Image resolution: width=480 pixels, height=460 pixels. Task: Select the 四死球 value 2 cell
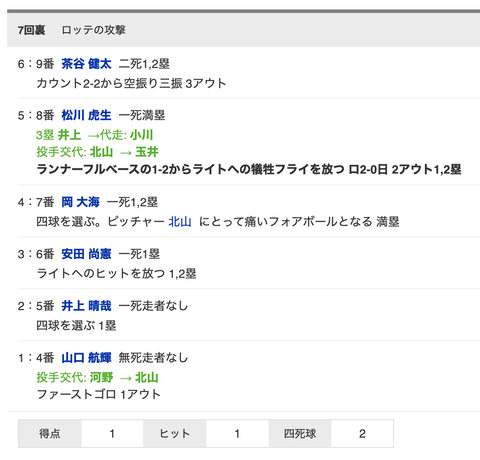click(362, 433)
